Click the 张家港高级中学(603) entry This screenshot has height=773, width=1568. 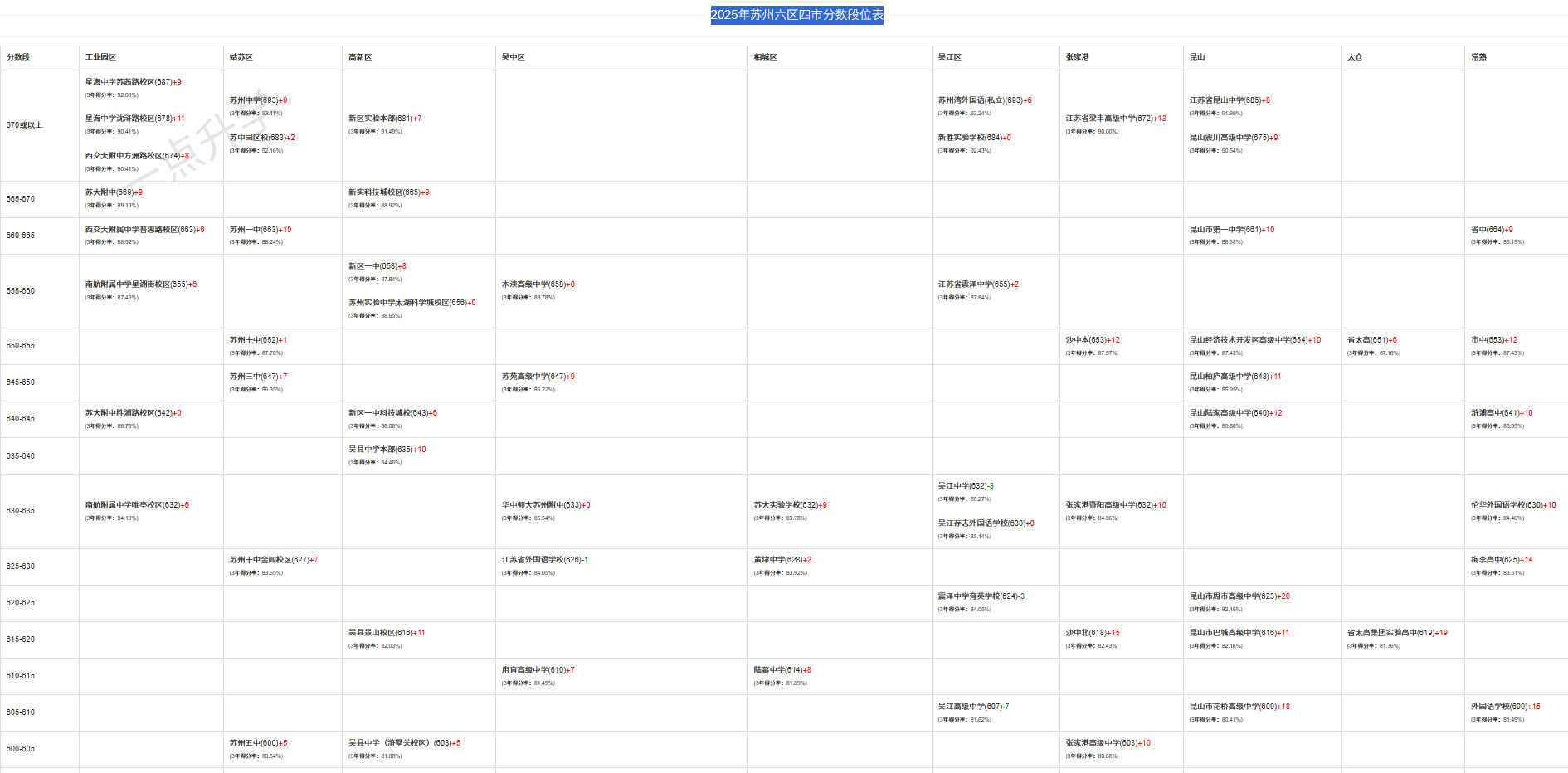(1108, 743)
